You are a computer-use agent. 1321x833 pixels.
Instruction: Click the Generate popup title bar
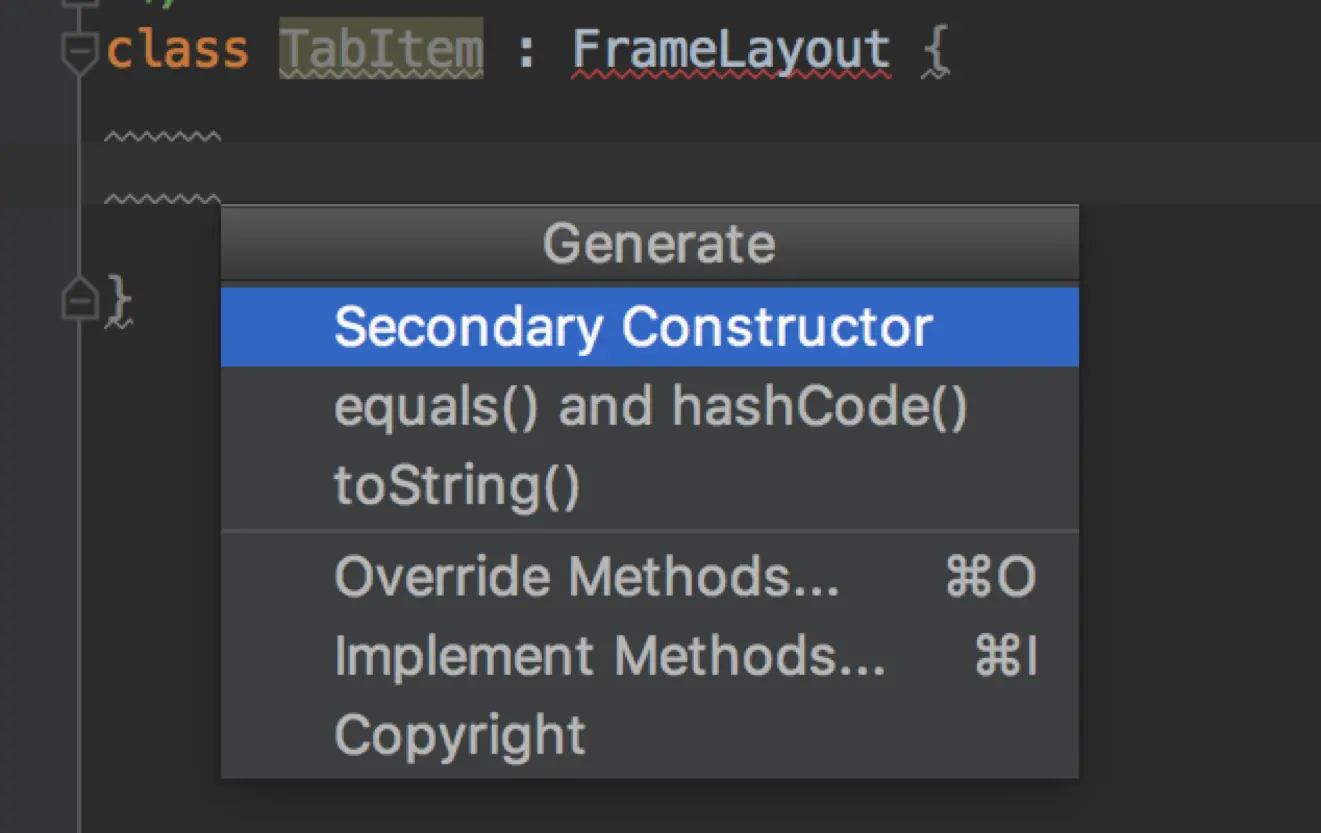(x=658, y=243)
